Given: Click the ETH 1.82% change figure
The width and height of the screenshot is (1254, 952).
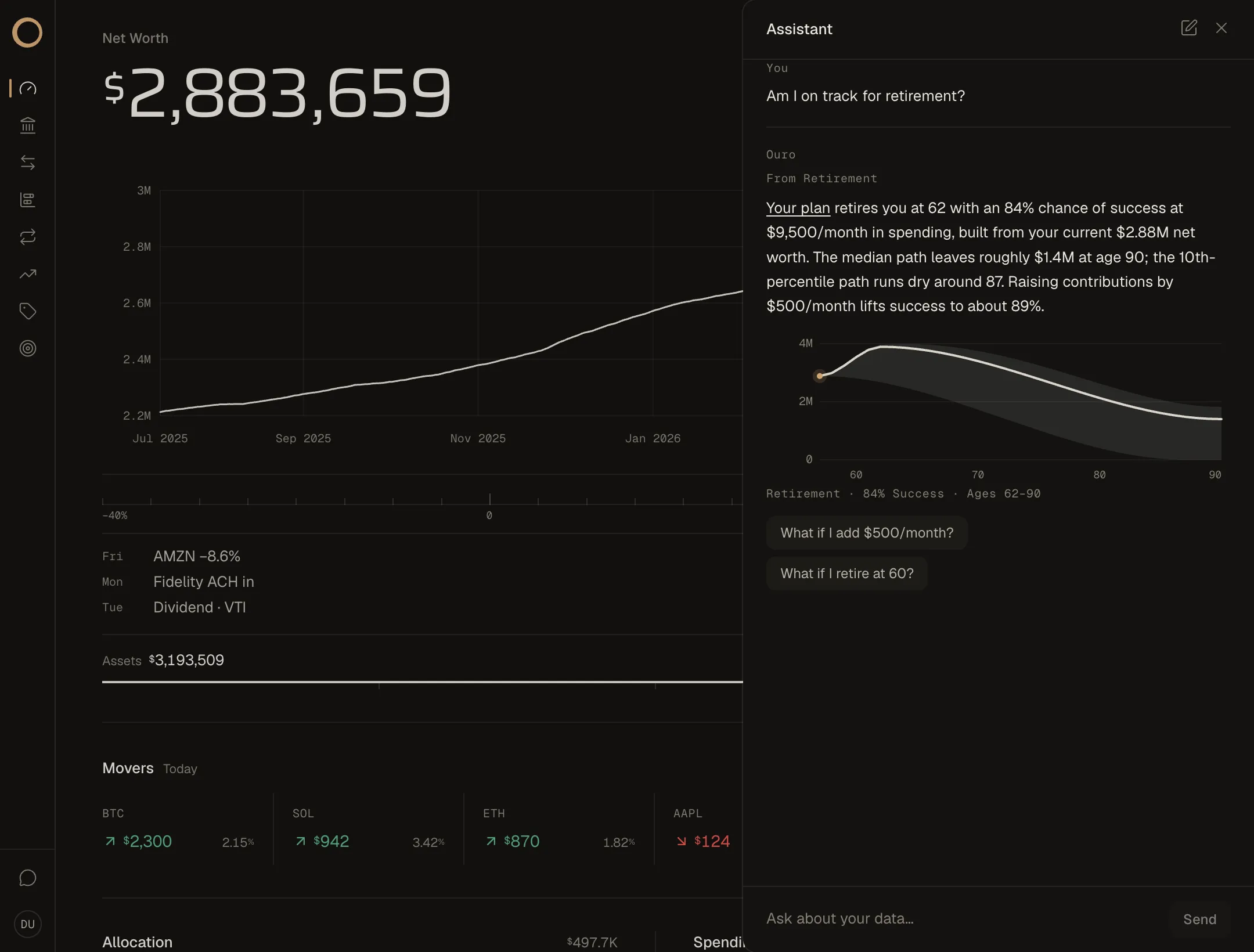Looking at the screenshot, I should (618, 842).
